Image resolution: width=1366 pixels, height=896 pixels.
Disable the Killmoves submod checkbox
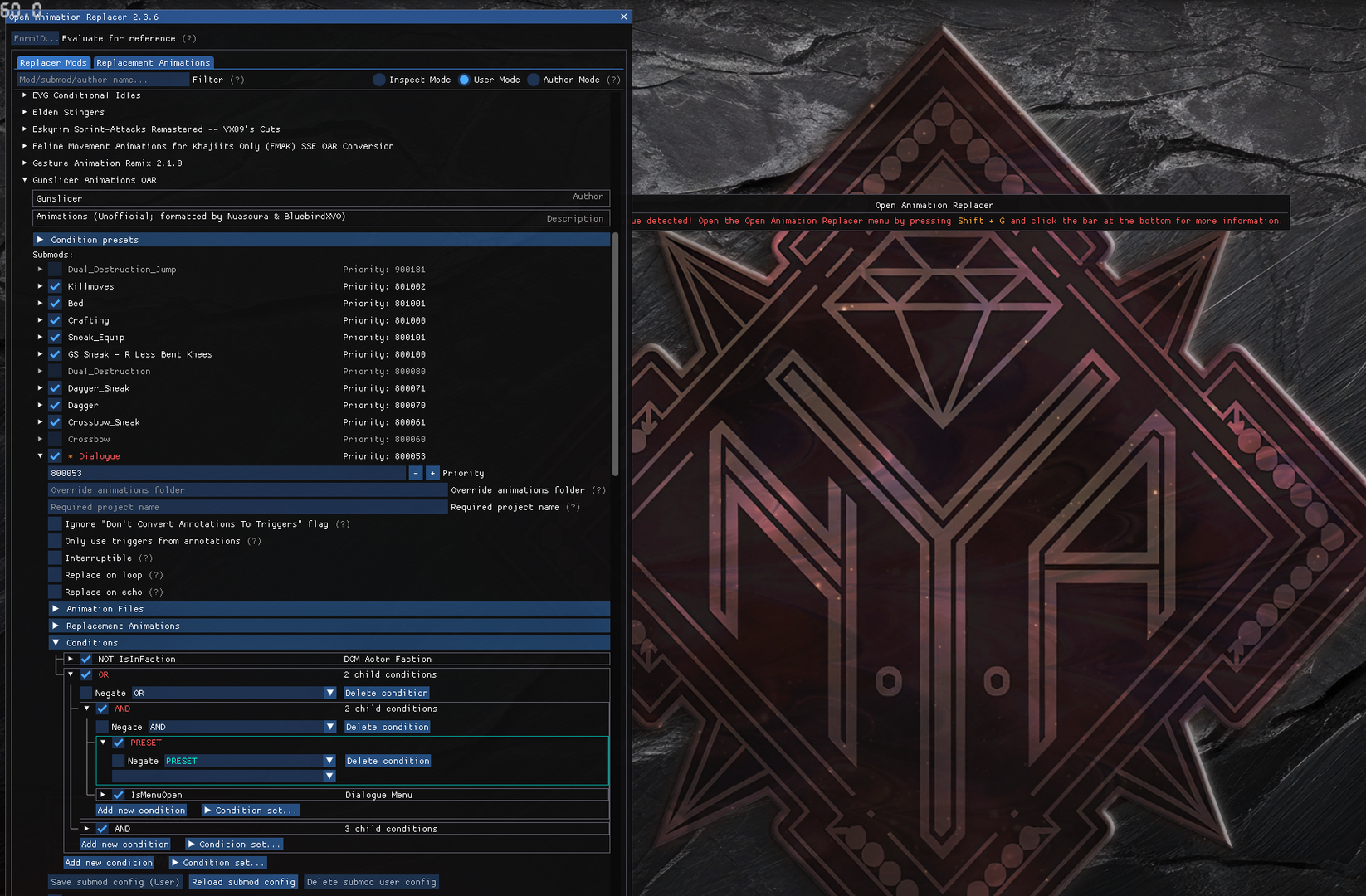(x=55, y=286)
